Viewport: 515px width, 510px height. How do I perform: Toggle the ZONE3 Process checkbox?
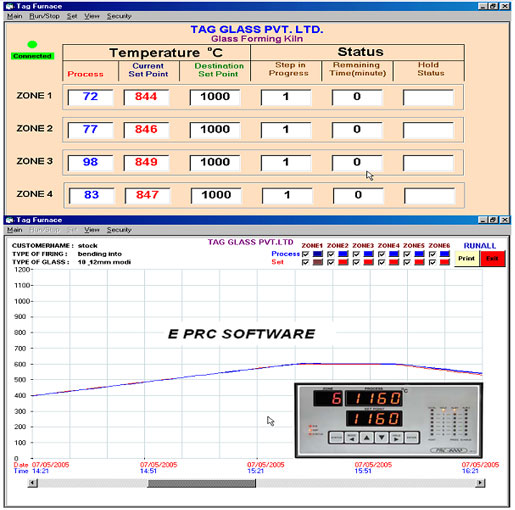pos(356,254)
